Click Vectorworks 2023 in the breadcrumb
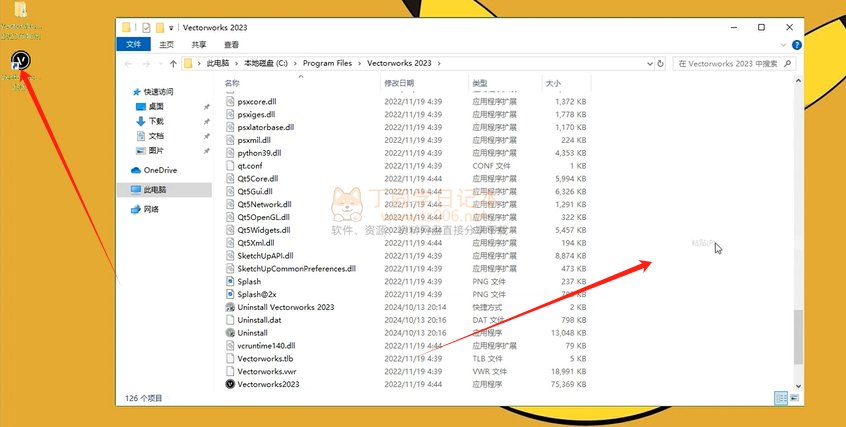This screenshot has width=846, height=427. [x=399, y=63]
